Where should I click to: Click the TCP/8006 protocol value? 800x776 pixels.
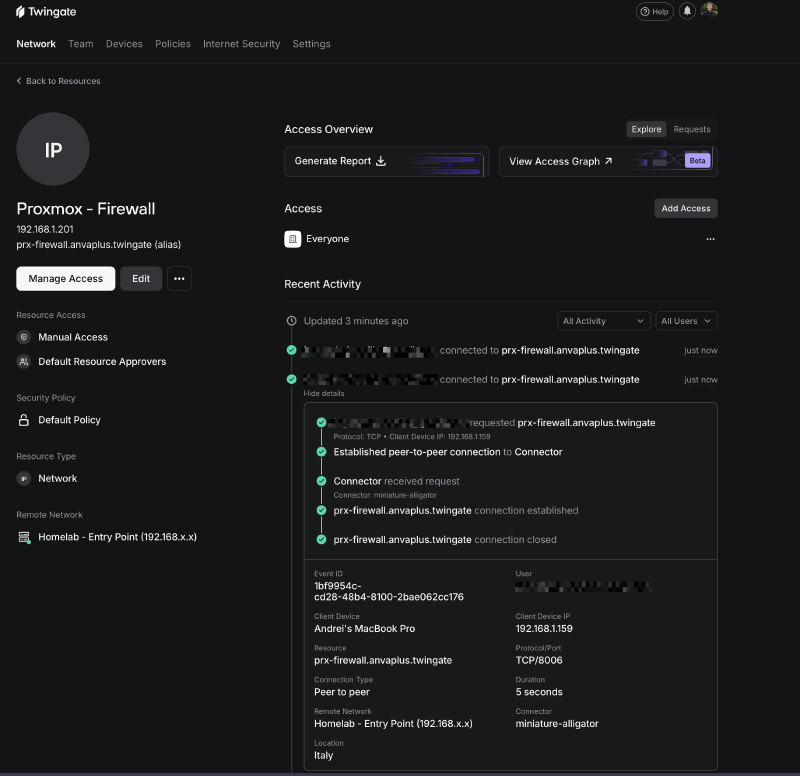539,660
